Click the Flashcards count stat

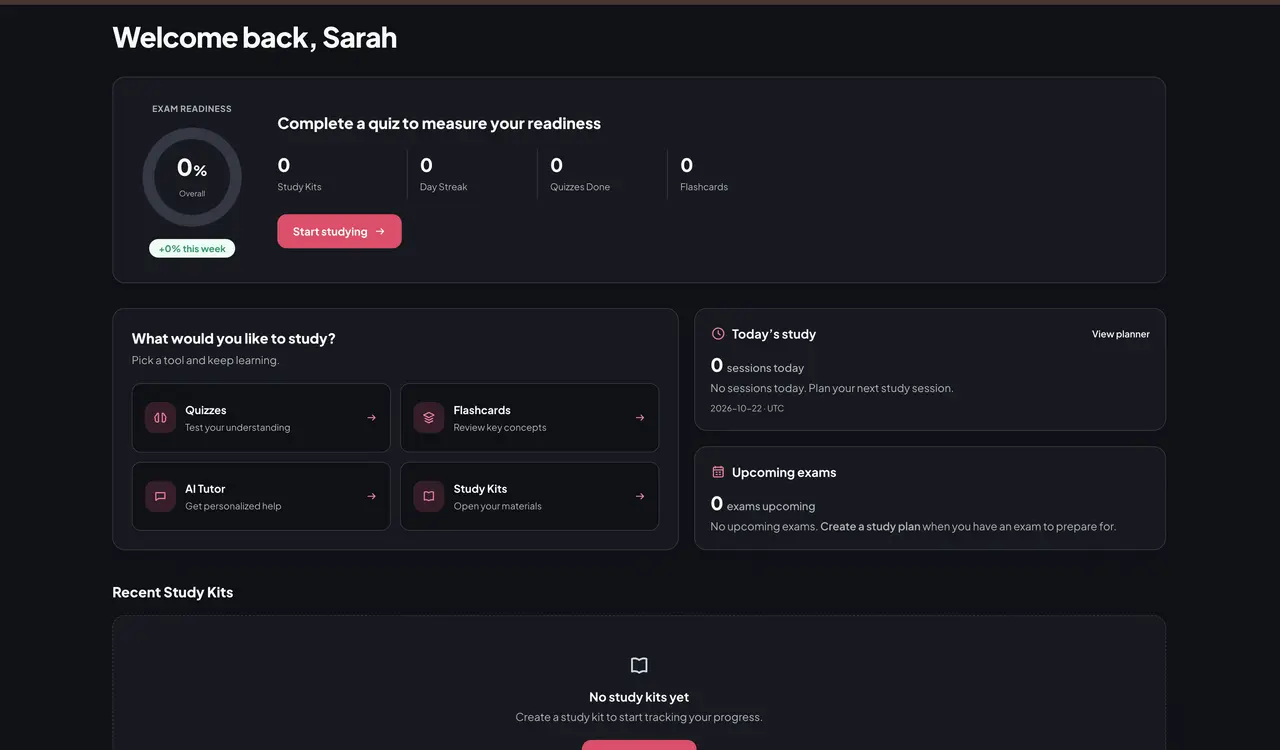click(704, 174)
